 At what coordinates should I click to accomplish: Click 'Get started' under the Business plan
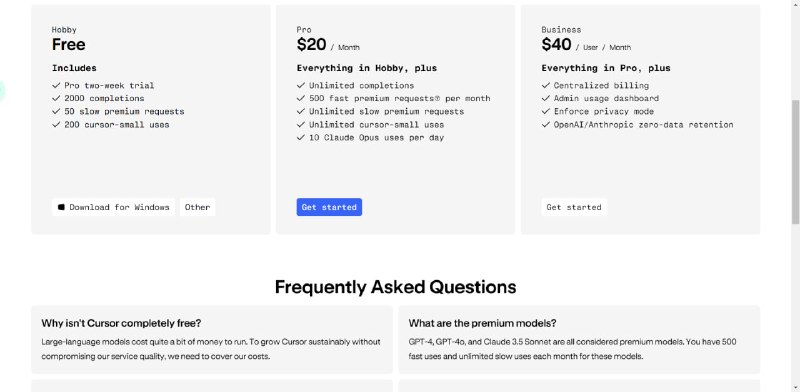pos(574,207)
